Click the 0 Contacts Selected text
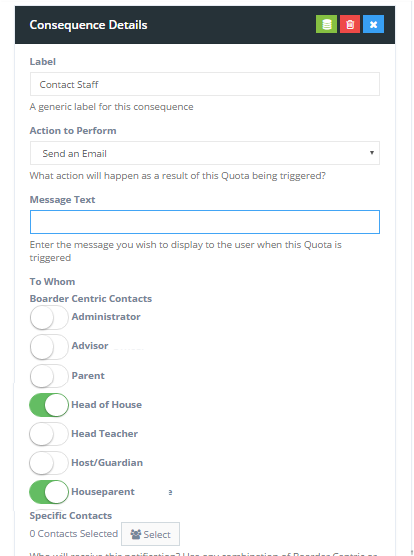Image resolution: width=414 pixels, height=556 pixels. (74, 534)
